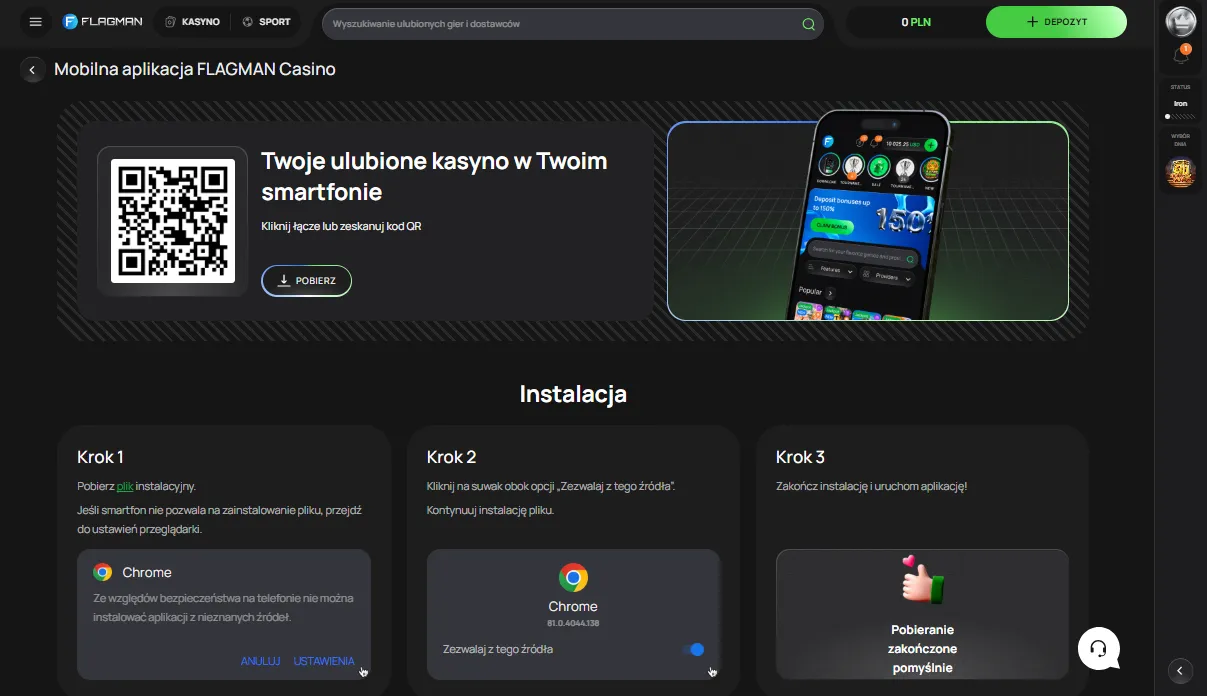Open the 'Wybór dnia' game thumbnail
1207x696 pixels.
(1181, 172)
